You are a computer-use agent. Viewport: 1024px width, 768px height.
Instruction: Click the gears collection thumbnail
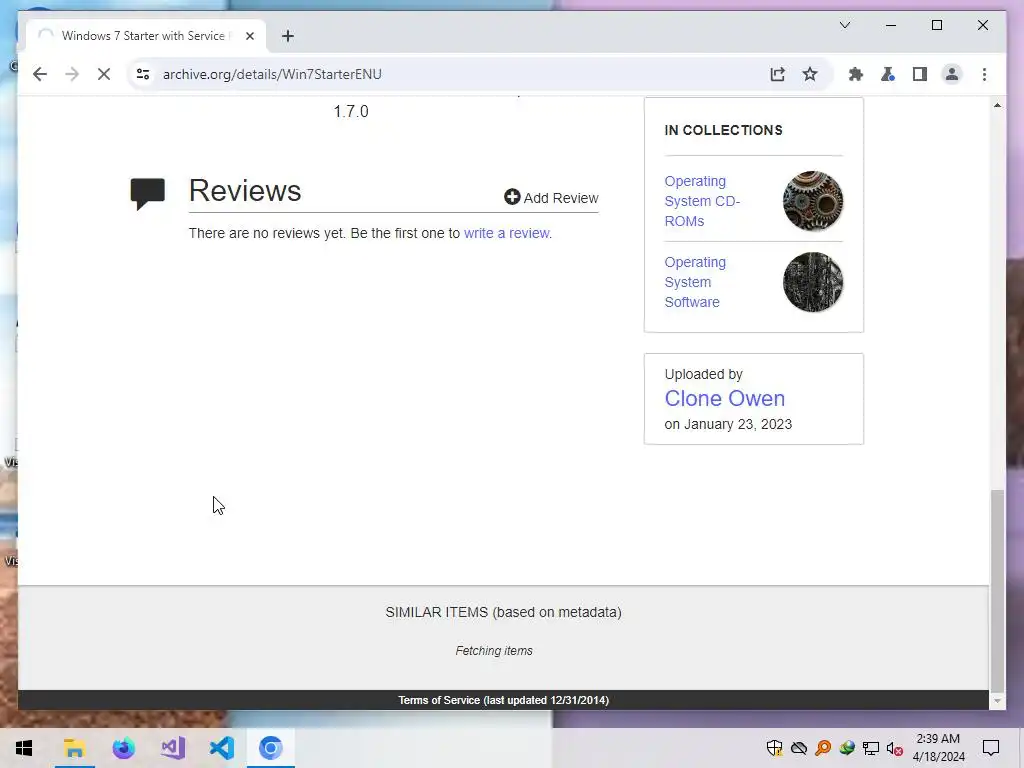(812, 201)
